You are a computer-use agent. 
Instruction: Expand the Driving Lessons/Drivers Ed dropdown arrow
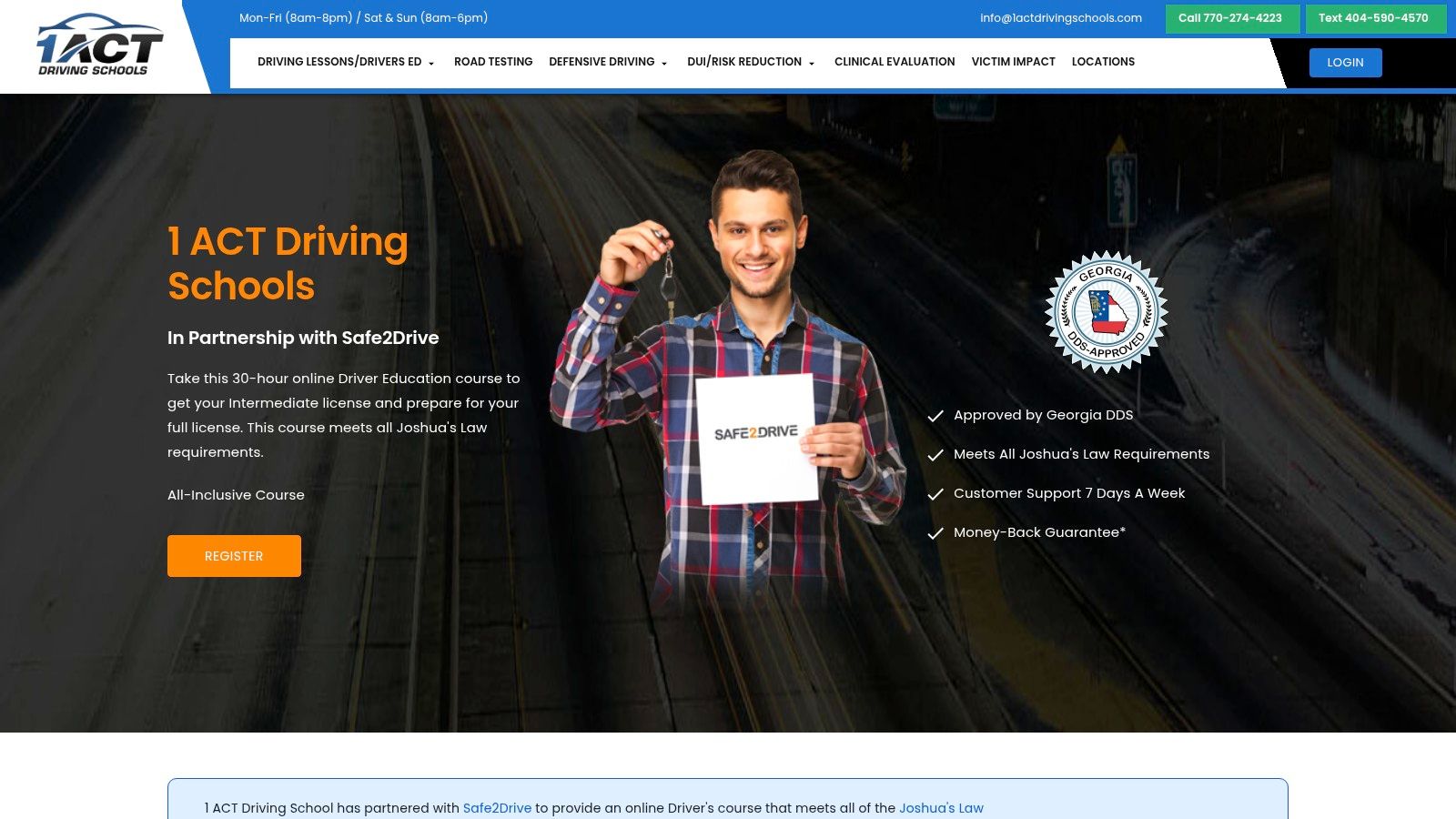pos(431,63)
